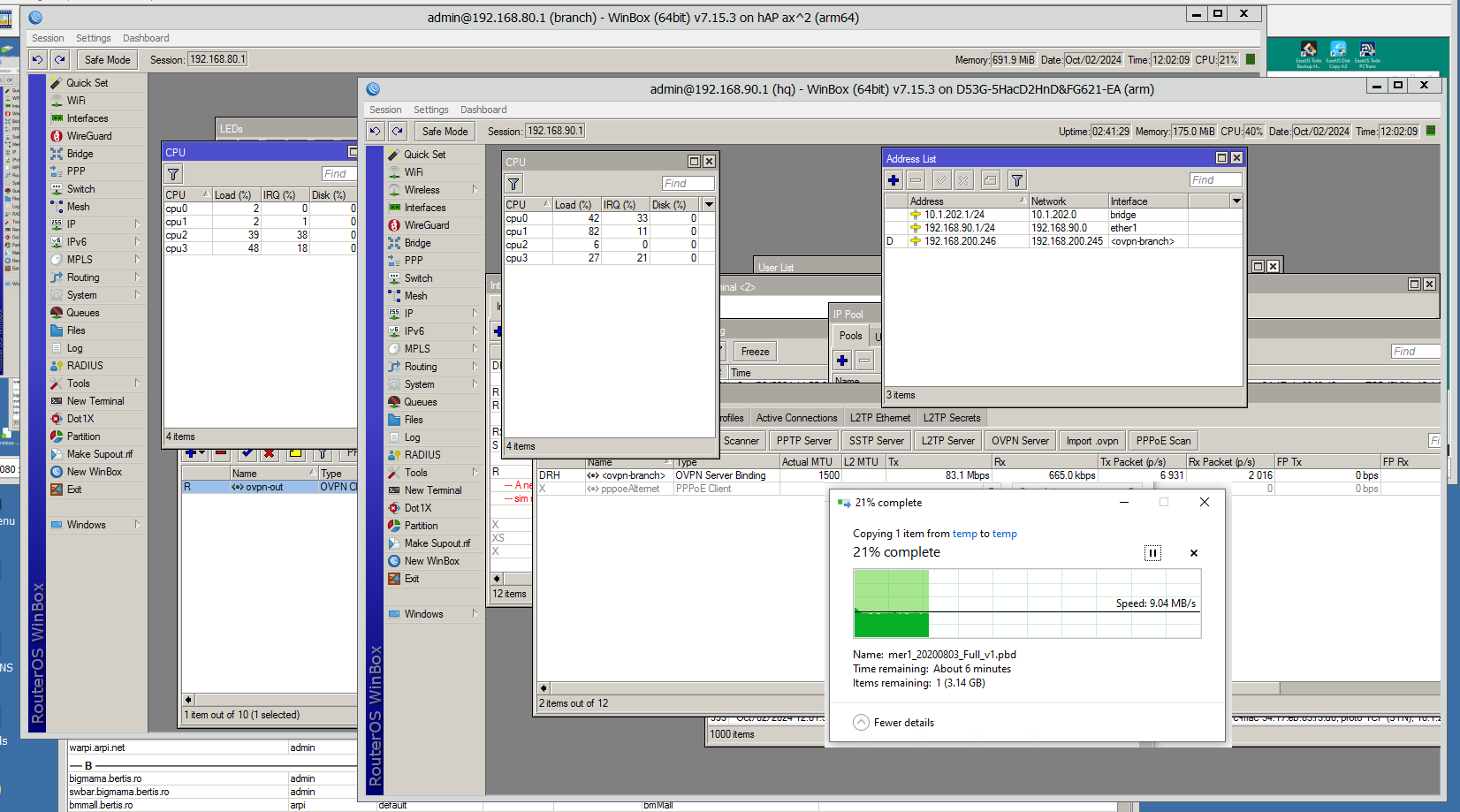Open Session menu in branch WinBox
1460x812 pixels.
point(48,38)
